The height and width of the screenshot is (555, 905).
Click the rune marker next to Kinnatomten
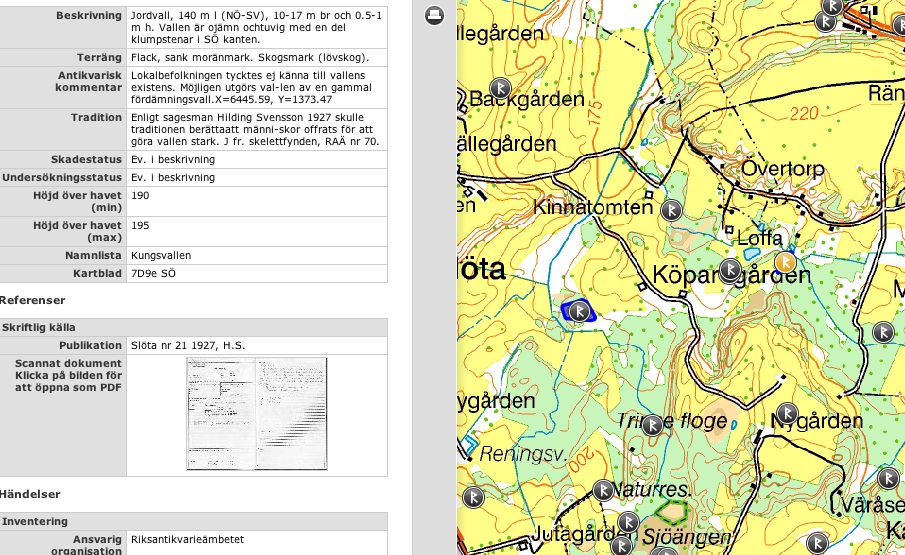point(672,209)
